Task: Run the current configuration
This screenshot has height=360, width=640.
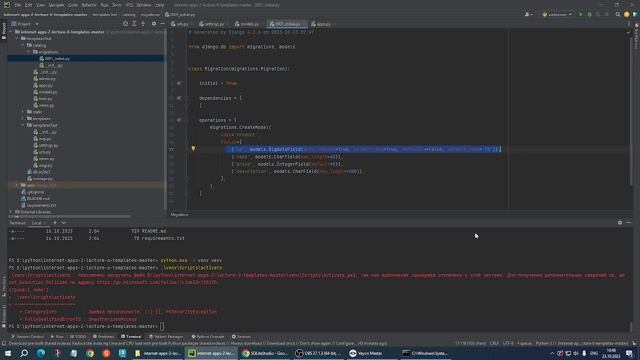Action: pyautogui.click(x=581, y=14)
